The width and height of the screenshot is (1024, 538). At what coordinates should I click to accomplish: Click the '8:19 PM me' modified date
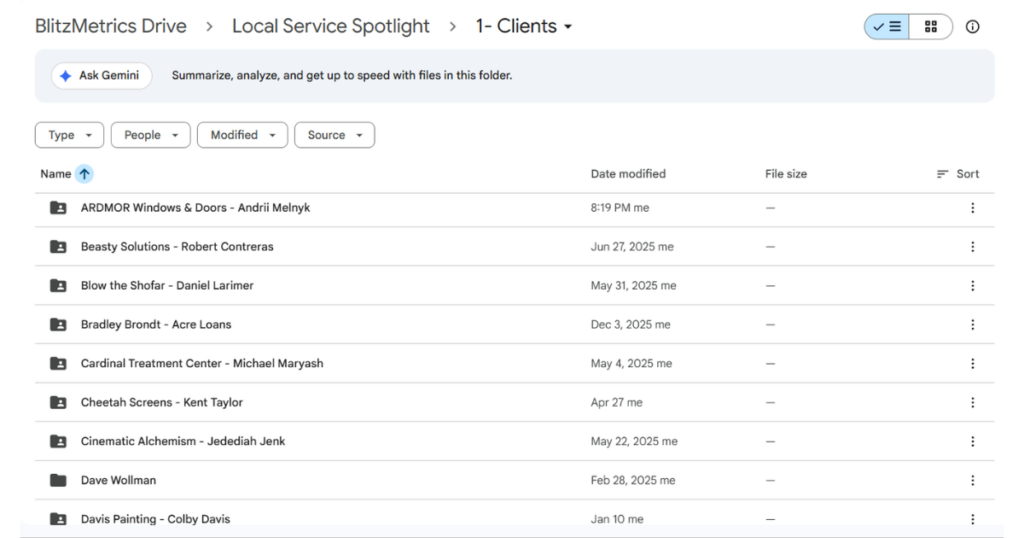click(x=620, y=208)
